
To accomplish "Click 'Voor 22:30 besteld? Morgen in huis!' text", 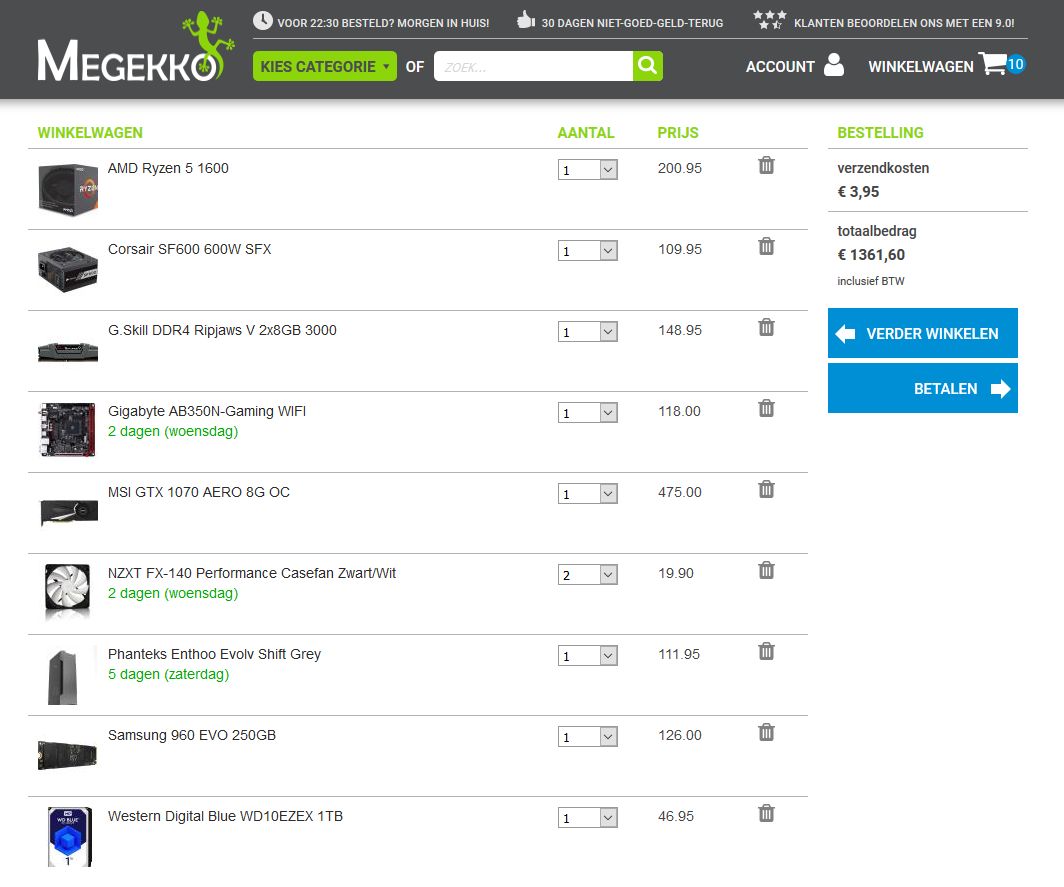I will pos(383,23).
